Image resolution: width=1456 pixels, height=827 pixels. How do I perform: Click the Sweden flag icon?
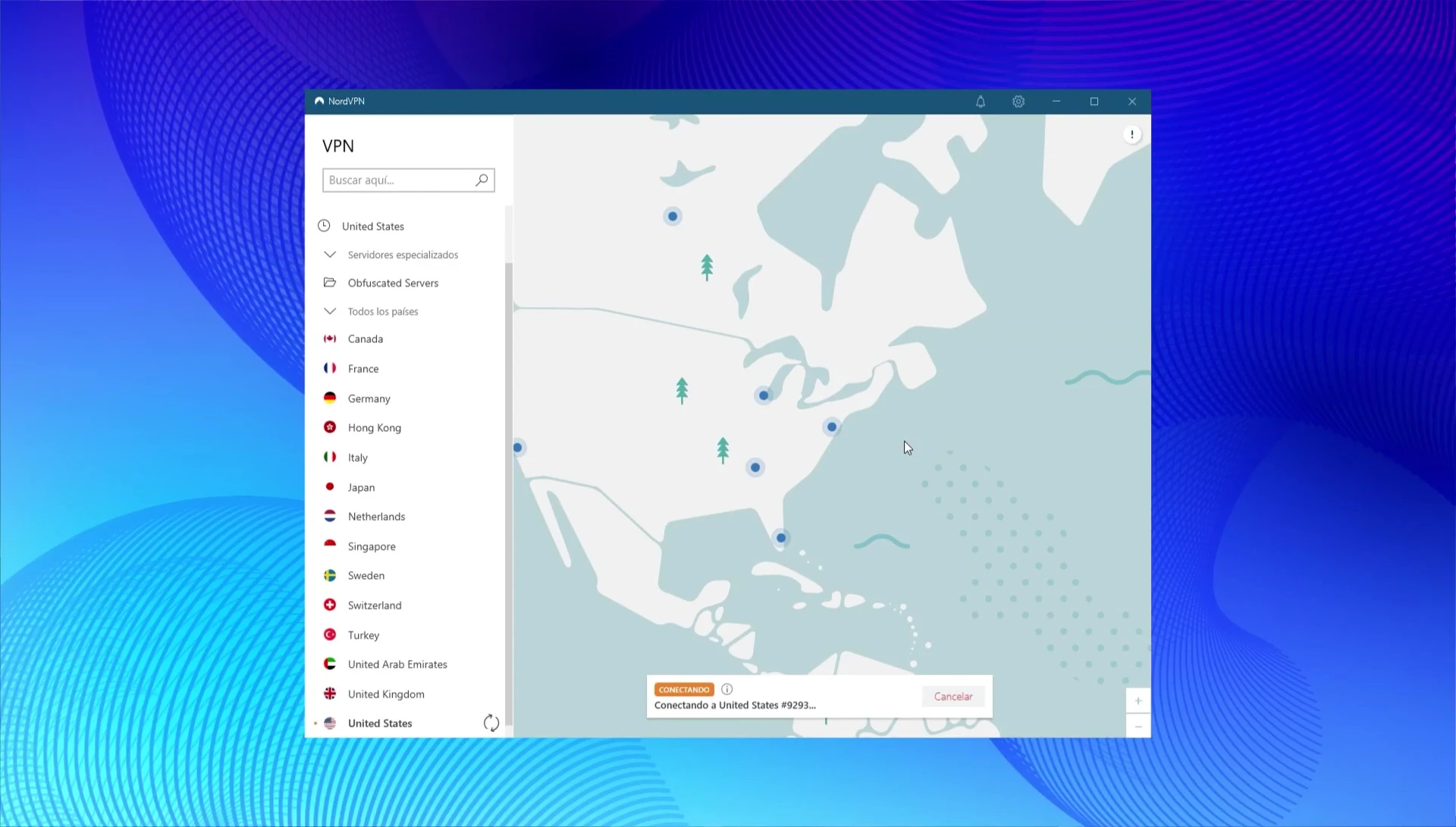pos(330,575)
